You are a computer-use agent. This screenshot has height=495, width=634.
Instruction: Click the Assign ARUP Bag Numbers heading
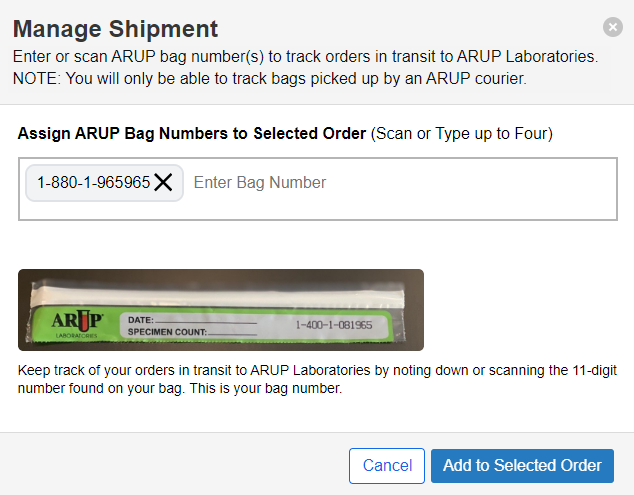pyautogui.click(x=192, y=134)
